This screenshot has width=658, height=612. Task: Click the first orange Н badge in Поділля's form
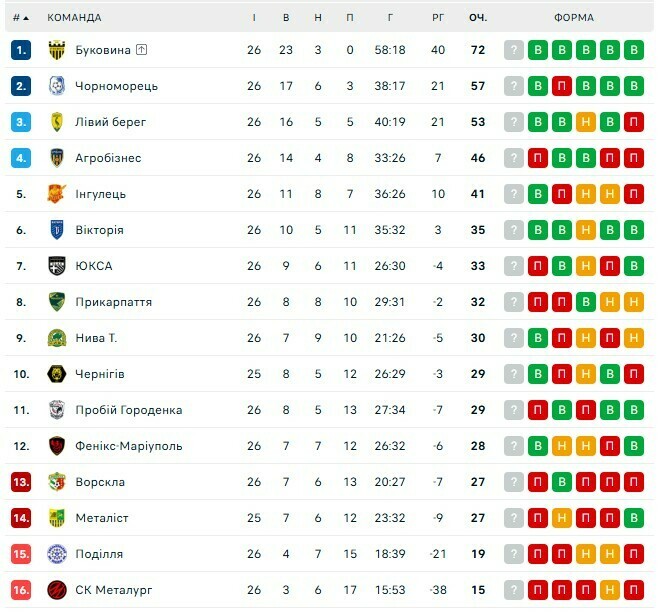click(x=586, y=554)
